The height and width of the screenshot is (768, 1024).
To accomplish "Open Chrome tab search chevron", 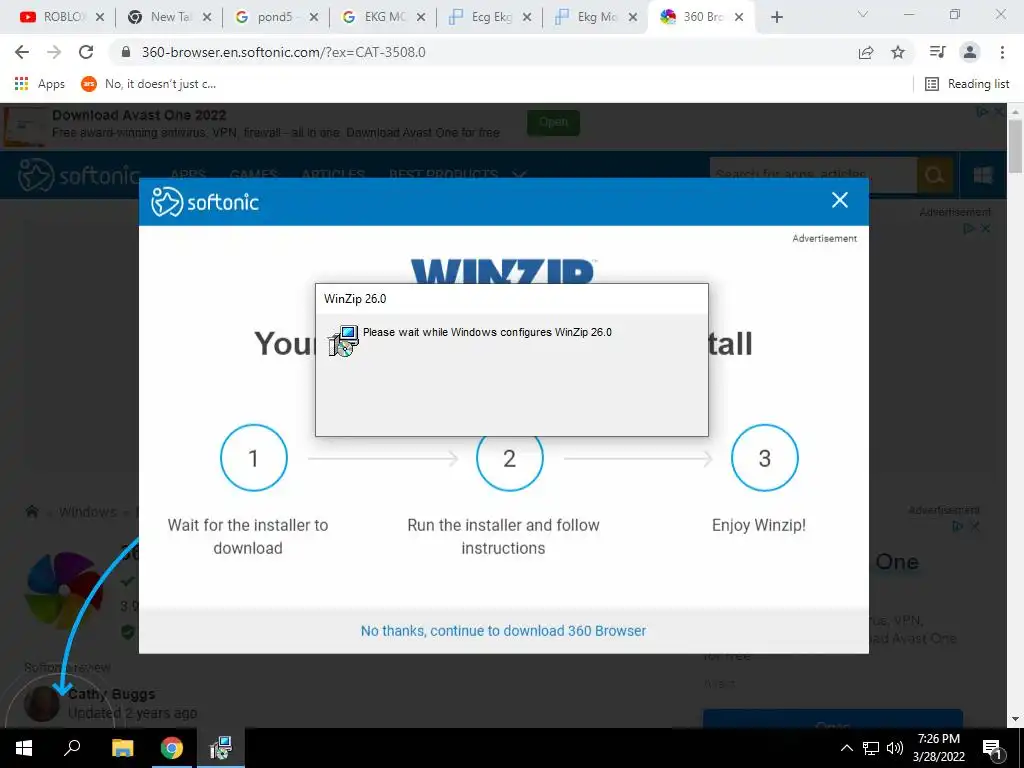I will (863, 14).
